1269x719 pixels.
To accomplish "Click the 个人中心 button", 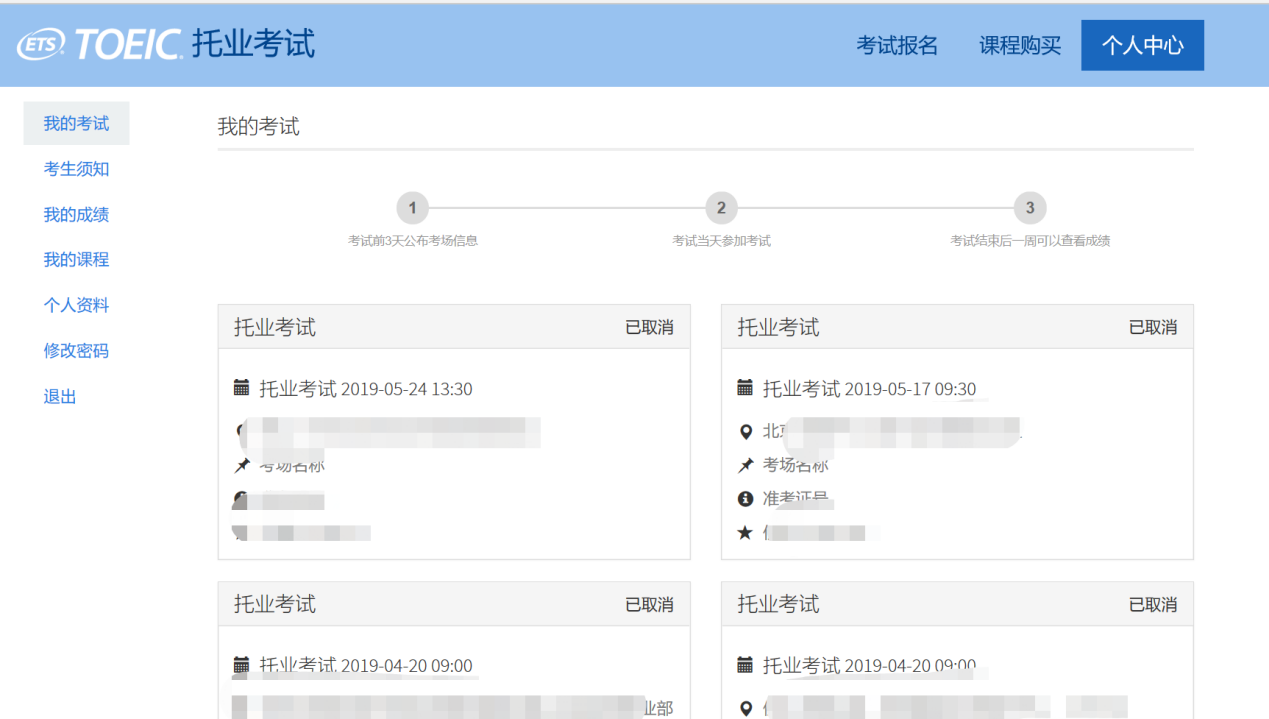I will (x=1142, y=45).
